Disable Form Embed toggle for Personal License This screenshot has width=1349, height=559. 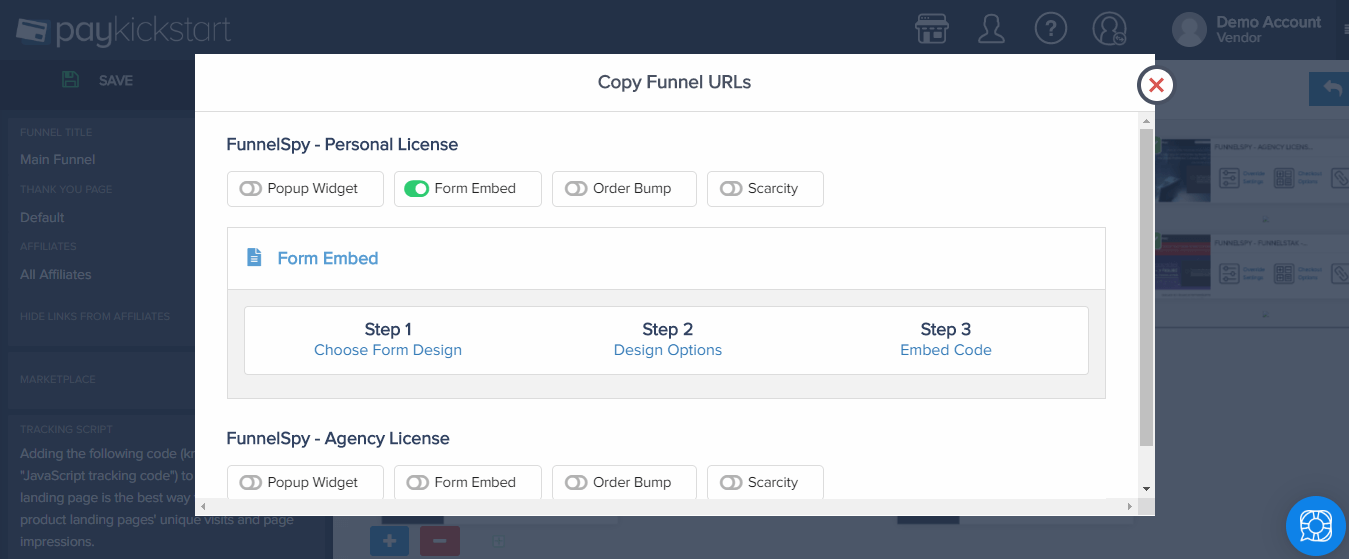click(417, 188)
